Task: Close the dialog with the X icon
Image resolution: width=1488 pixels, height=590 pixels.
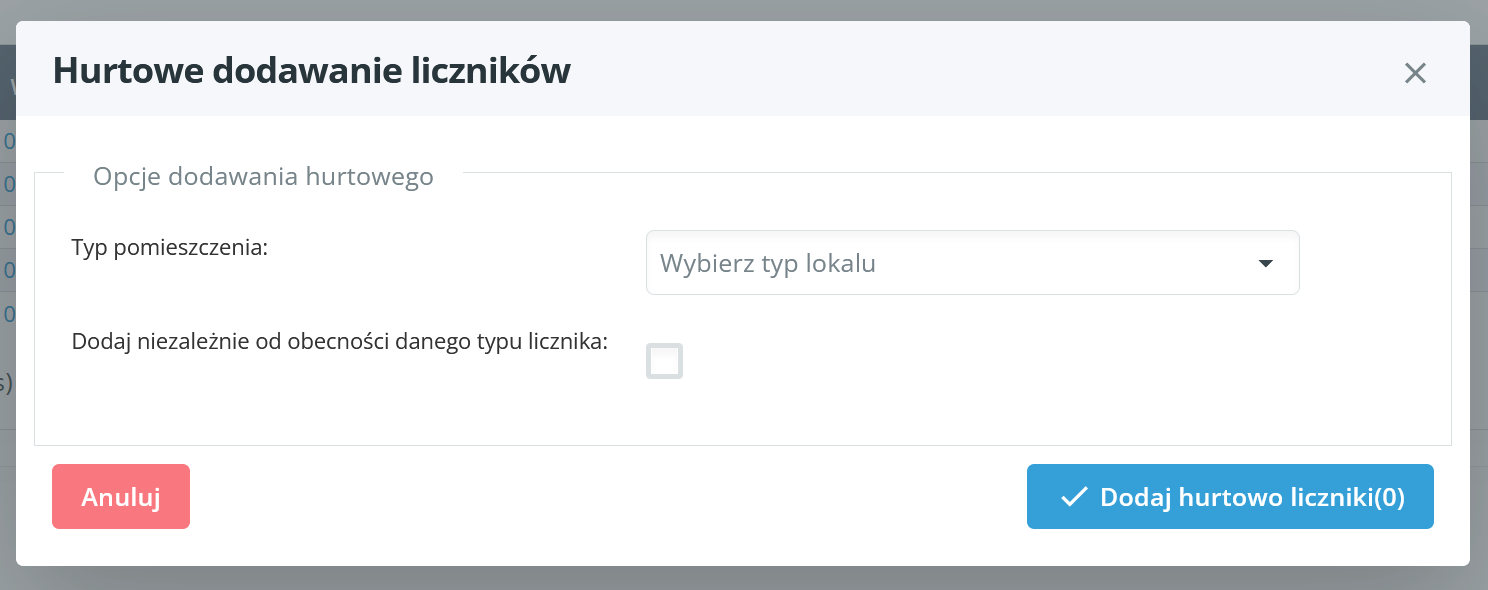Action: (x=1415, y=73)
